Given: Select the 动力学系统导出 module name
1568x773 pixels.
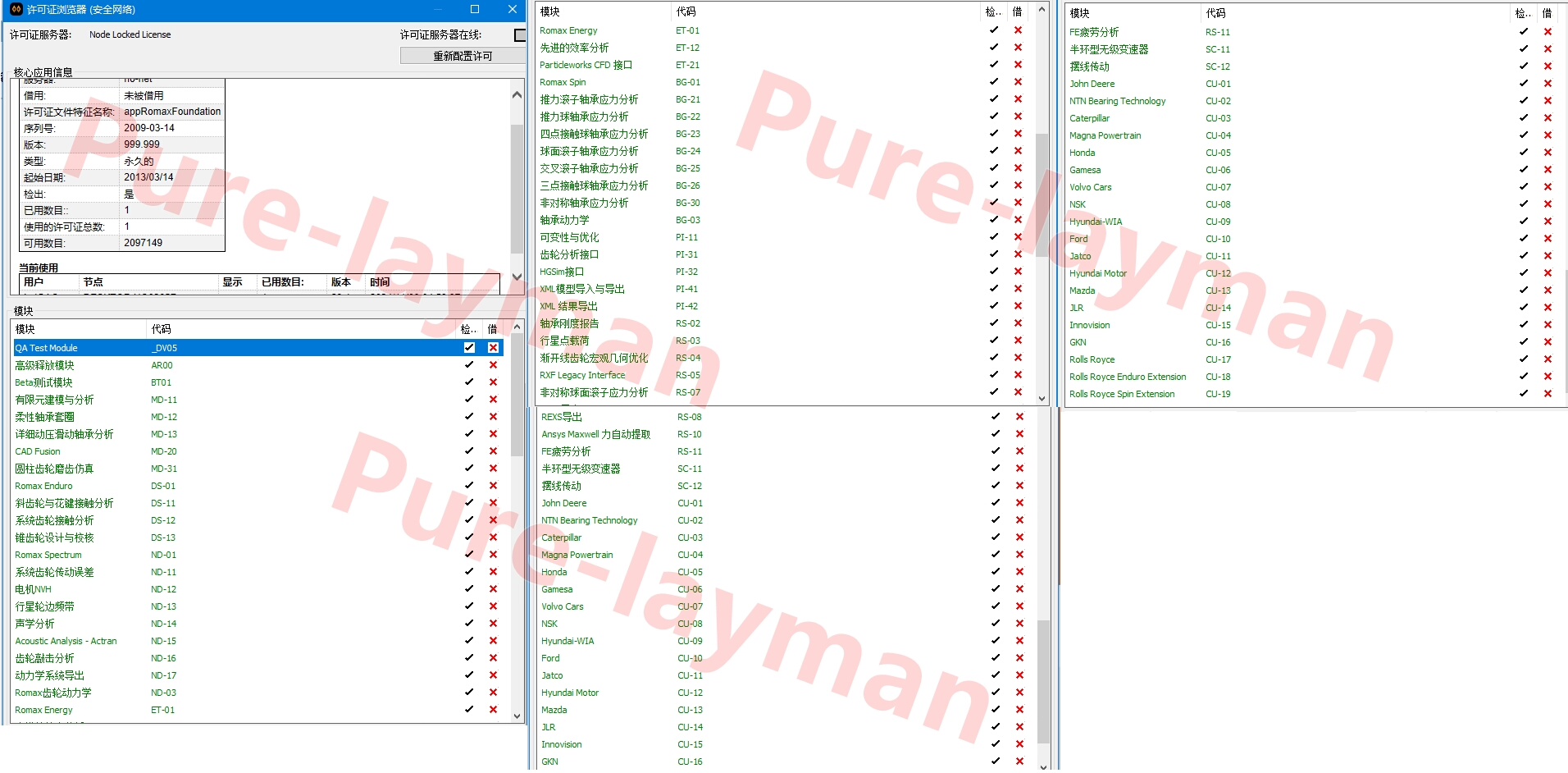Looking at the screenshot, I should point(49,675).
